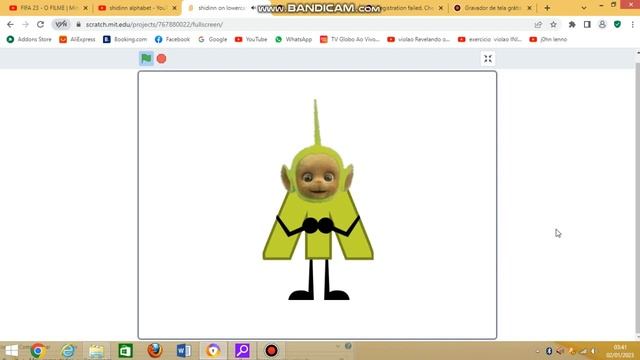The height and width of the screenshot is (360, 640).
Task: Open Microsoft Word from taskbar
Action: (x=184, y=351)
